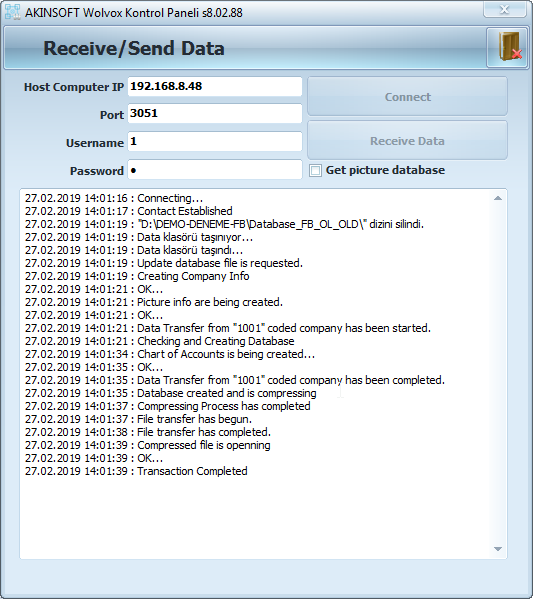Viewport: 533px width, 599px height.
Task: Enable Get picture database checkbox
Action: [315, 170]
